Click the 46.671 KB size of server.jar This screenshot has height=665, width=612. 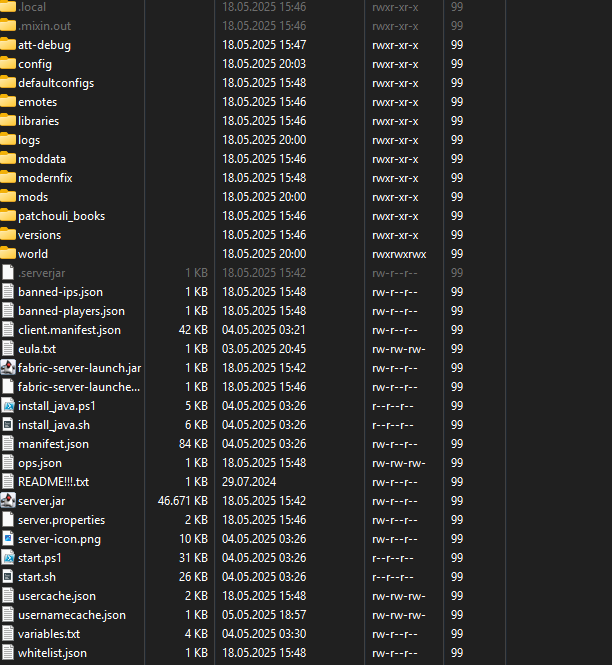(183, 501)
